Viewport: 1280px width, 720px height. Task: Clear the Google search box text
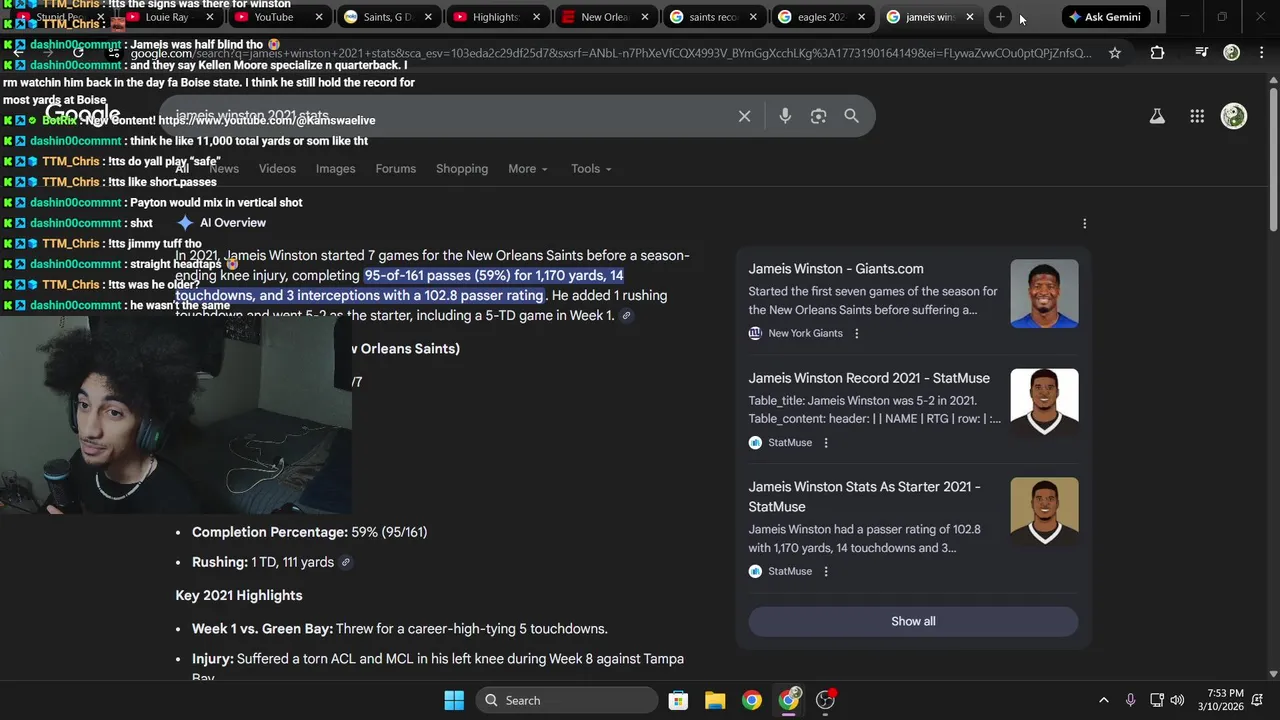coord(744,116)
